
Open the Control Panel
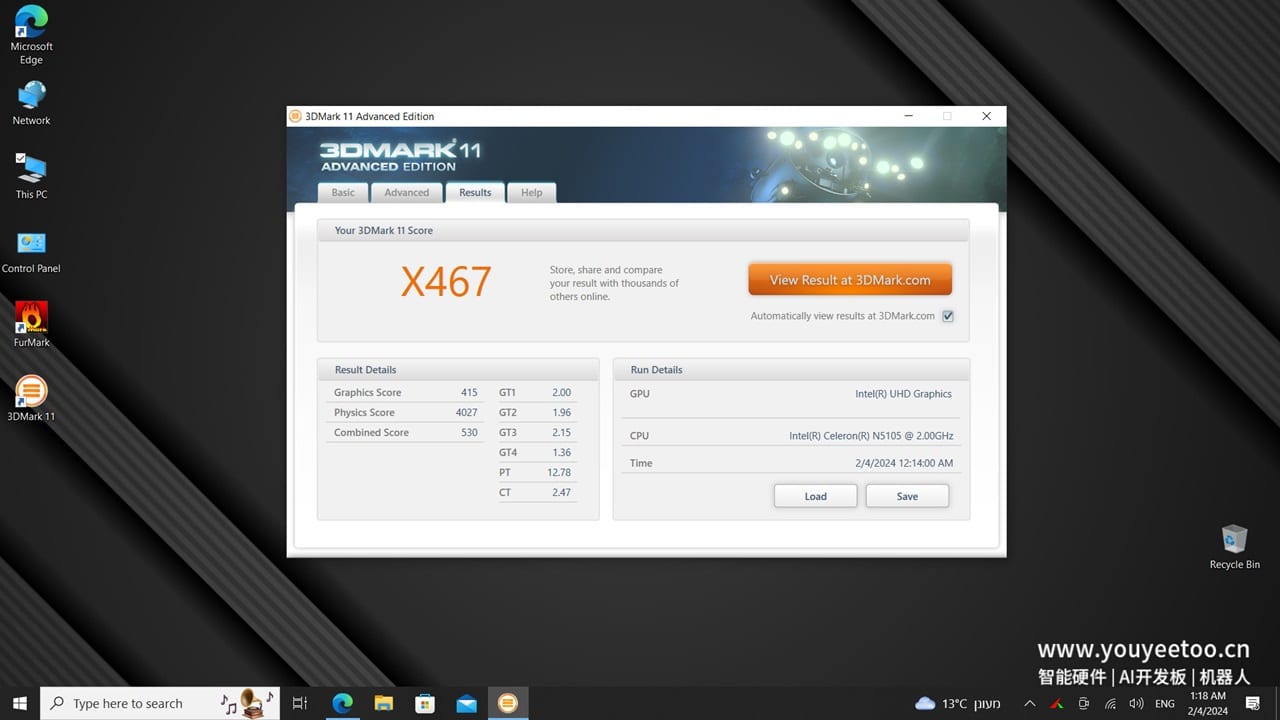(x=30, y=245)
